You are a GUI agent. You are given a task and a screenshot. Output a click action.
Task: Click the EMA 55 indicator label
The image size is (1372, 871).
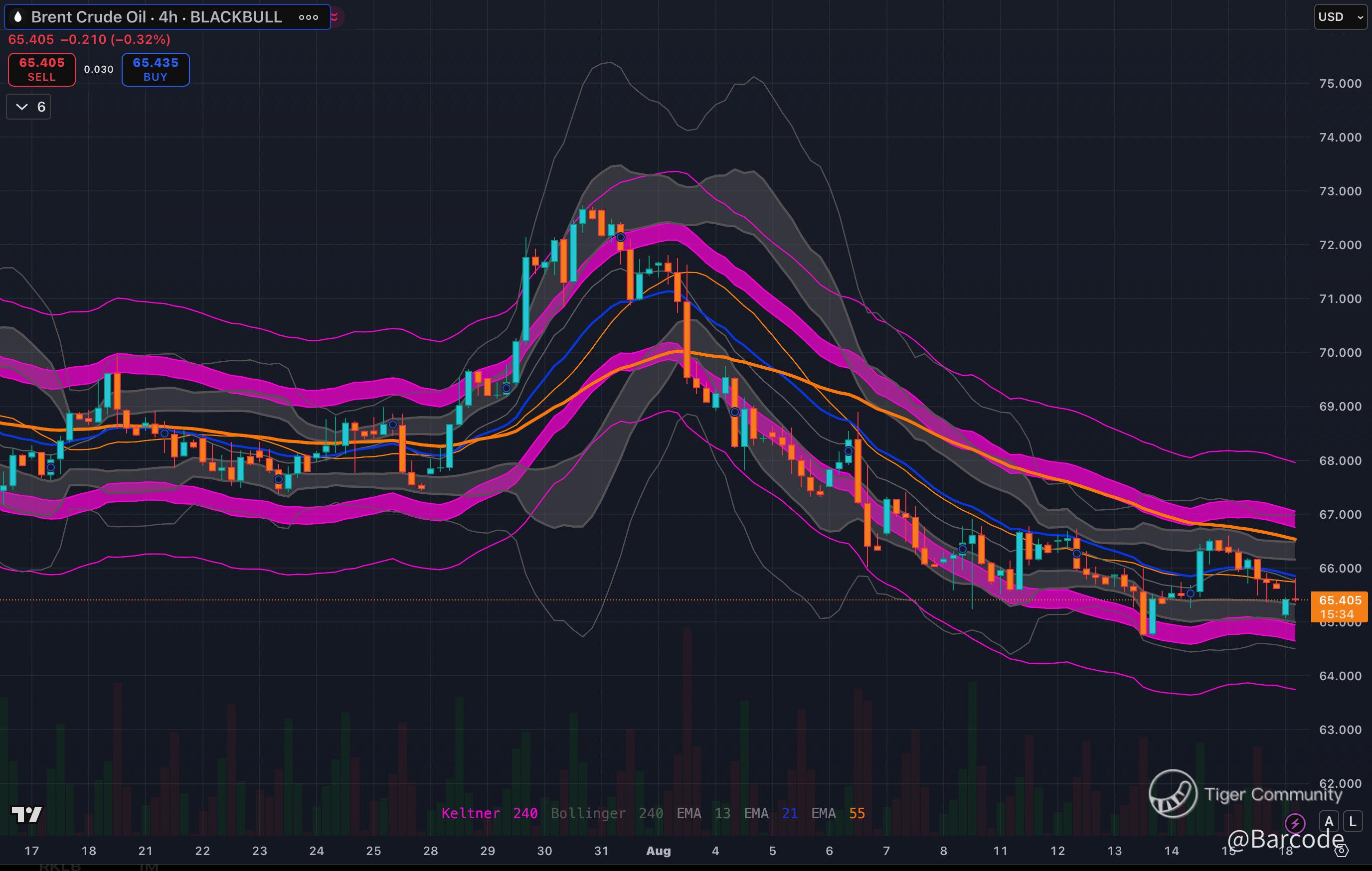[838, 814]
